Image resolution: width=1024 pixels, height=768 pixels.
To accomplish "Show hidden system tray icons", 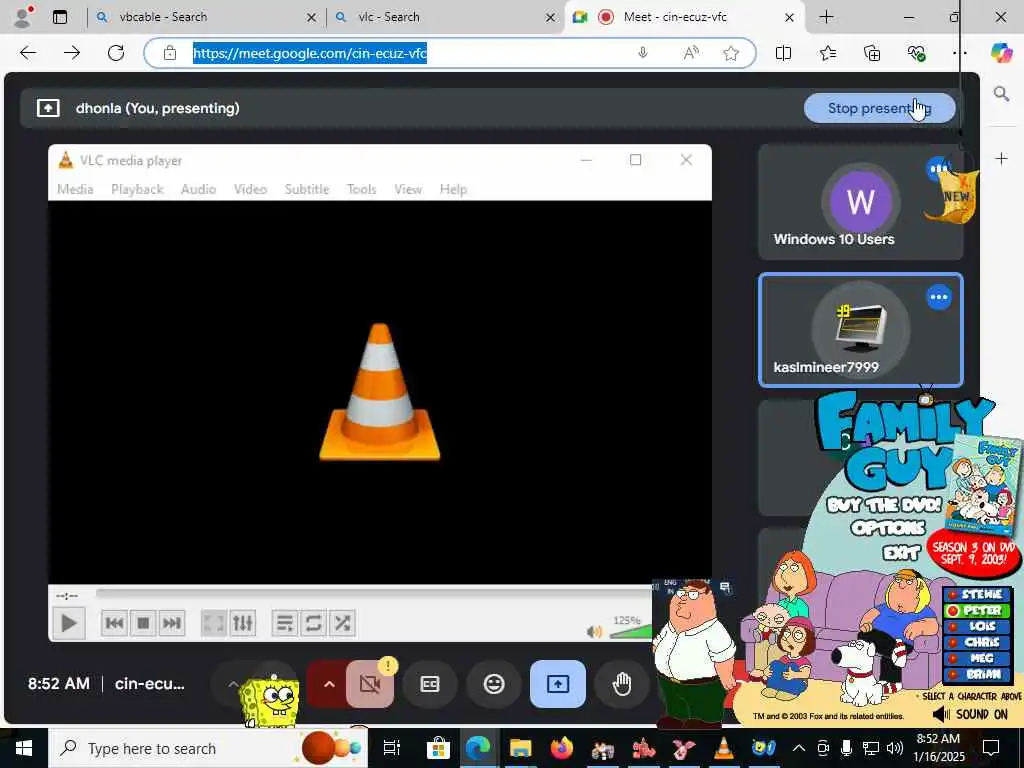I will click(798, 748).
